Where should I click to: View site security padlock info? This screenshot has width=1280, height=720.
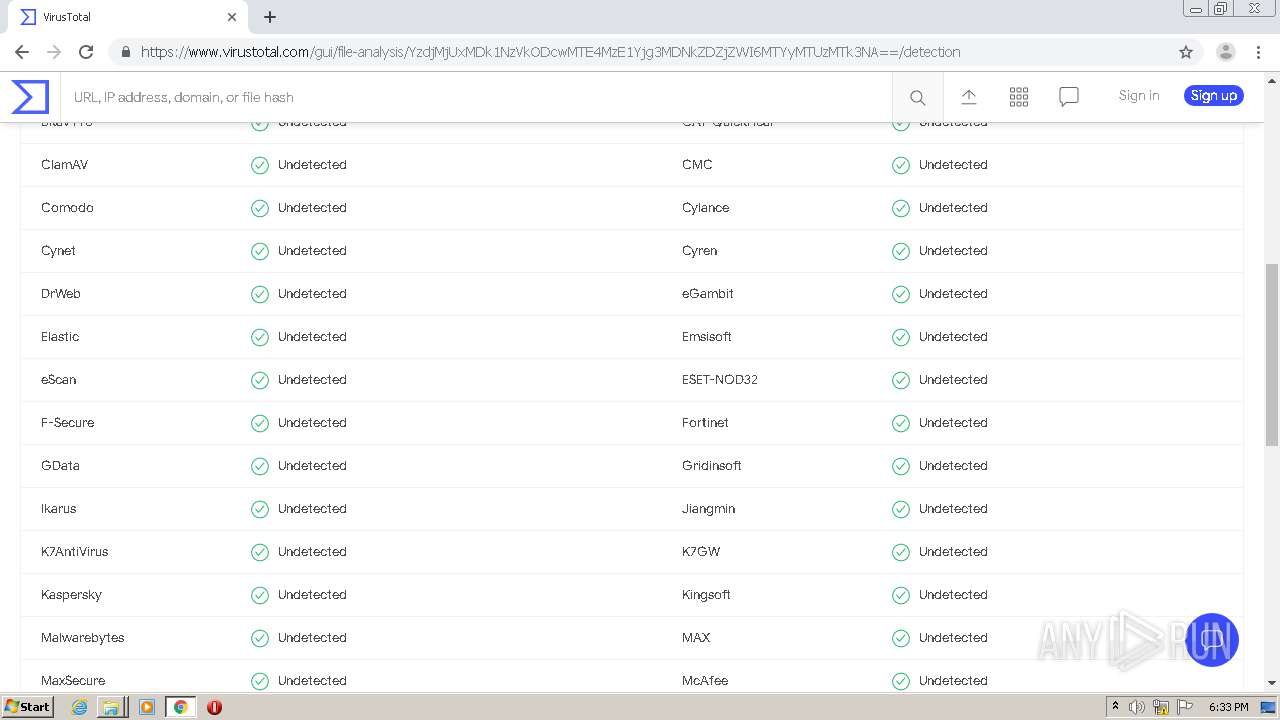(x=125, y=52)
